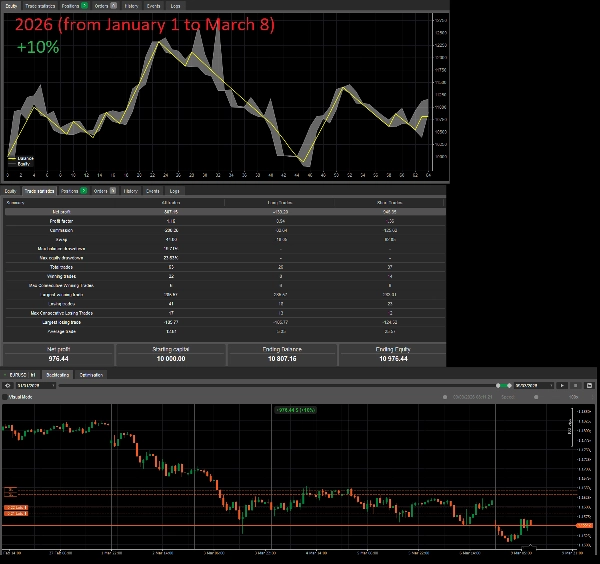Select the Max balance drawdown row label
The height and width of the screenshot is (564, 600).
(61, 249)
